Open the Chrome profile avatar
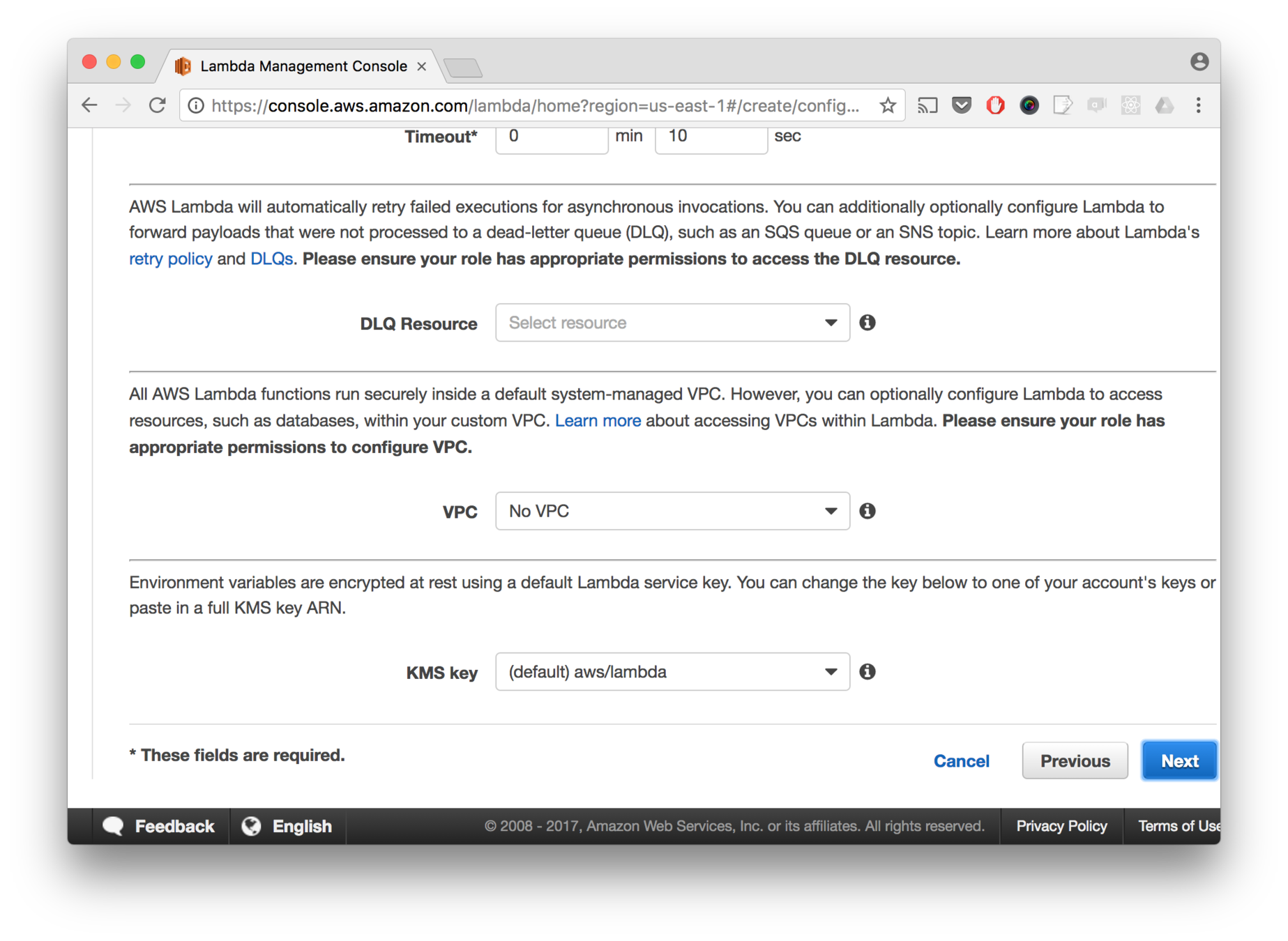This screenshot has height=941, width=1288. 1199,62
